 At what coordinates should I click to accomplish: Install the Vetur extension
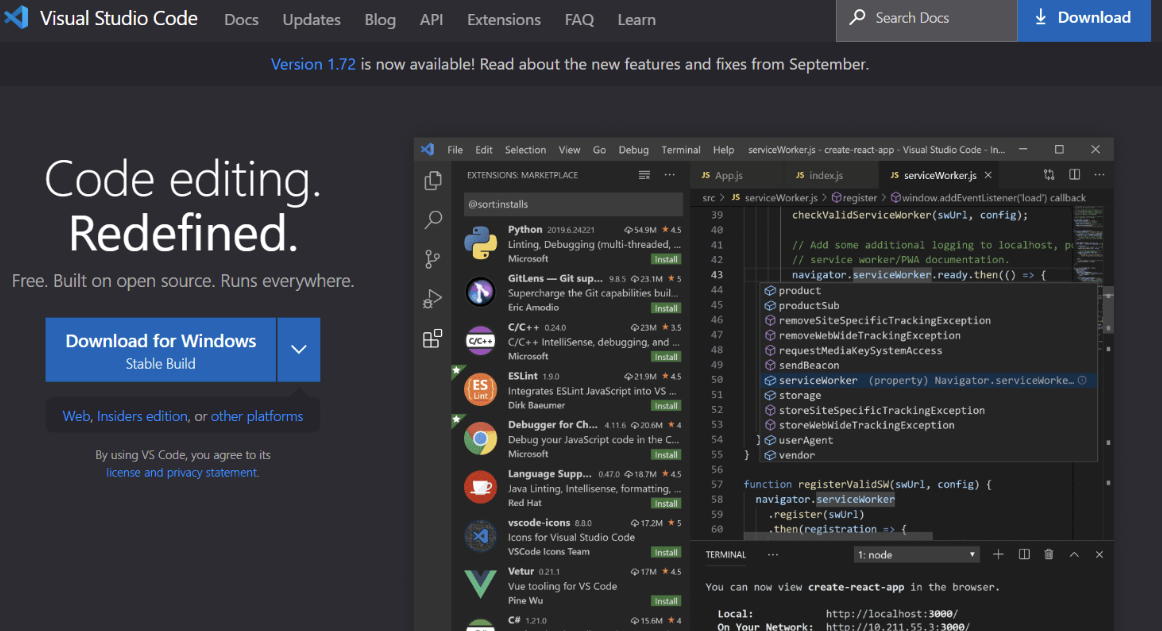[665, 601]
